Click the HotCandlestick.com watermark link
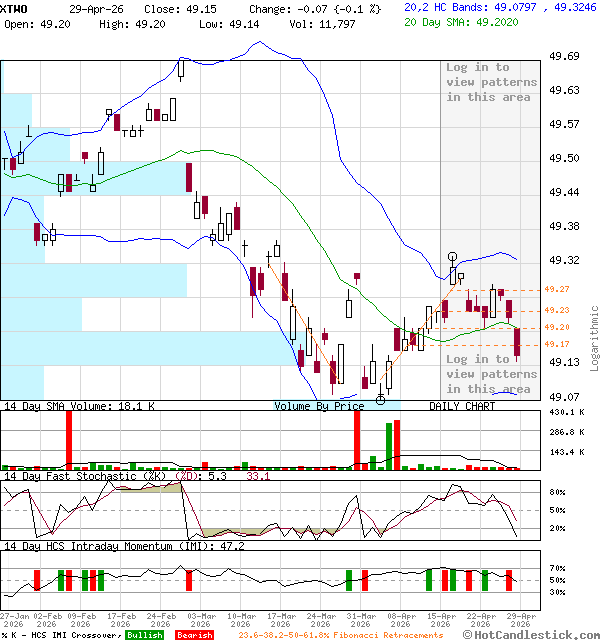This screenshot has width=600, height=640. (530, 634)
